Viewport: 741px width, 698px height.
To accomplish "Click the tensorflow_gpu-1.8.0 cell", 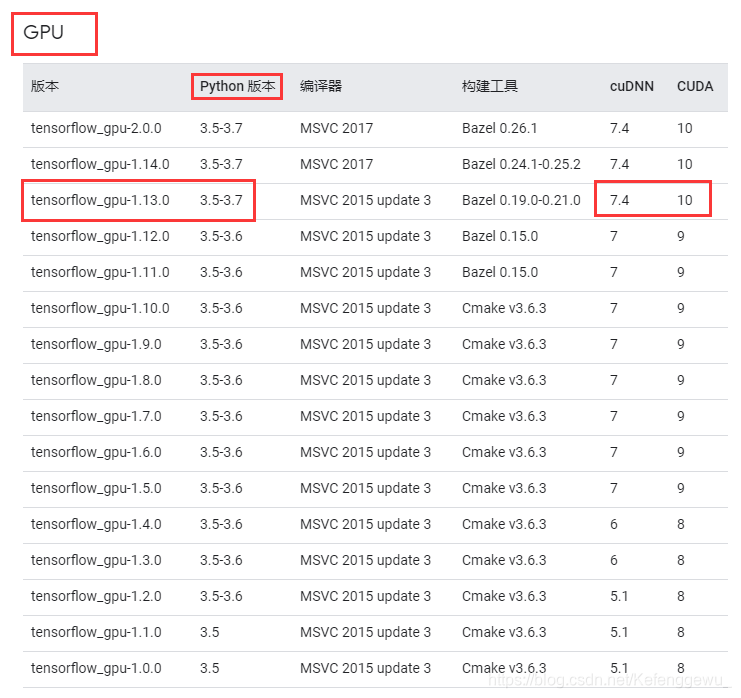I will click(x=96, y=380).
